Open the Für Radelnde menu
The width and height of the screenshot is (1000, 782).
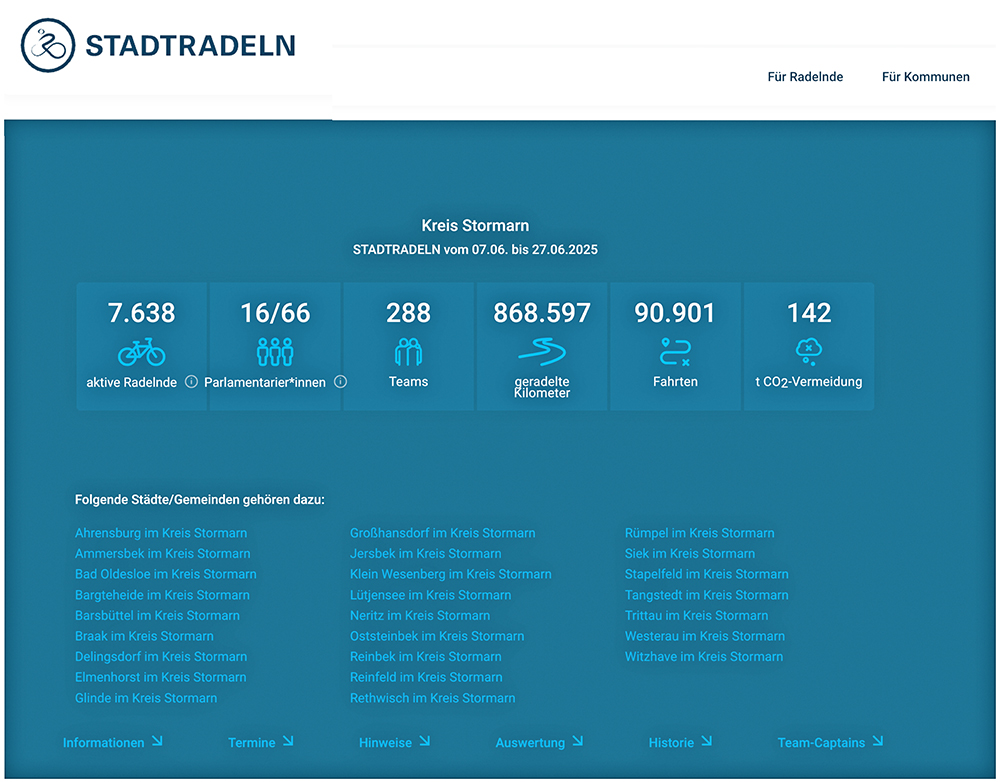[805, 77]
